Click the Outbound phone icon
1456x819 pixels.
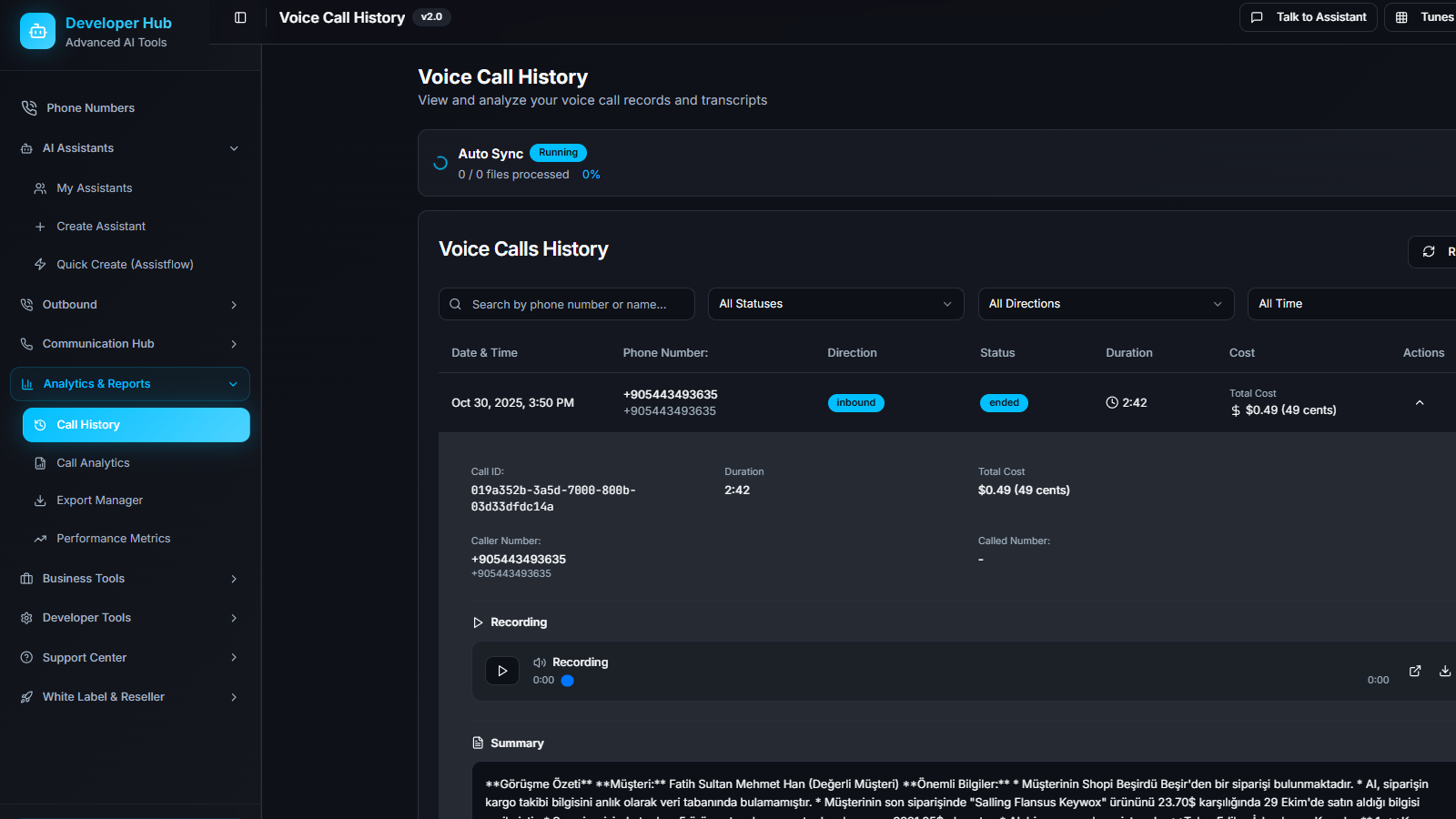[26, 305]
